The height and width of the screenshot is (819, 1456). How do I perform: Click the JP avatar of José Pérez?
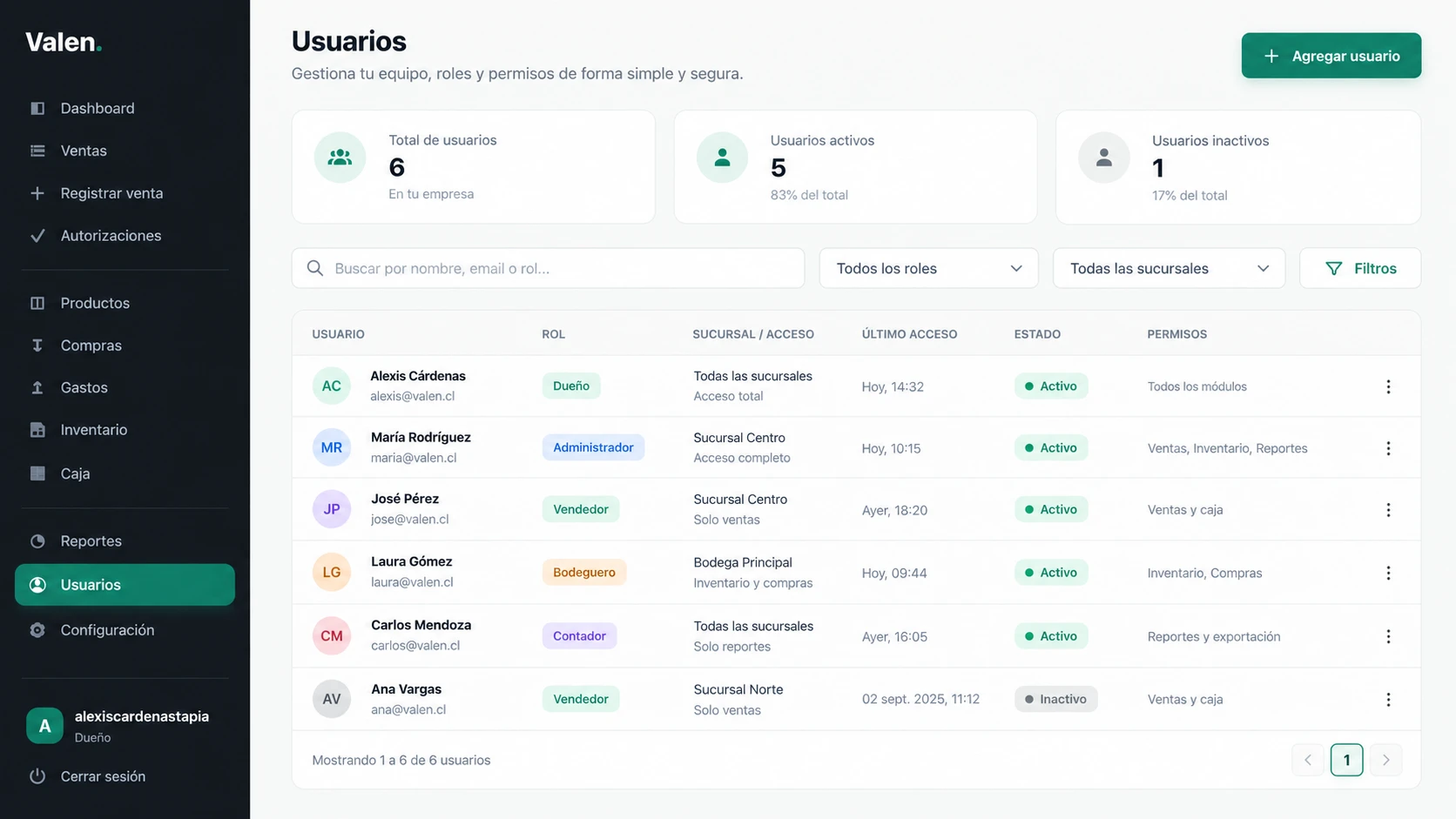[332, 509]
